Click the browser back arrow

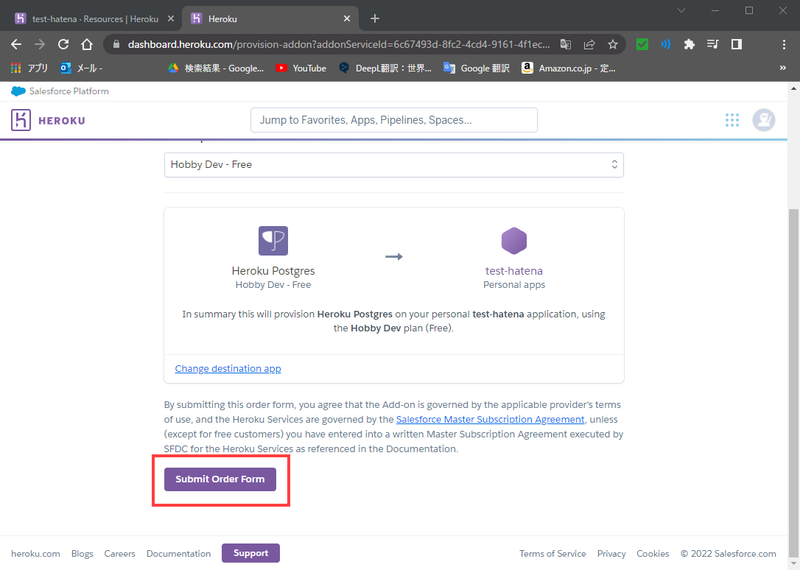click(x=16, y=44)
